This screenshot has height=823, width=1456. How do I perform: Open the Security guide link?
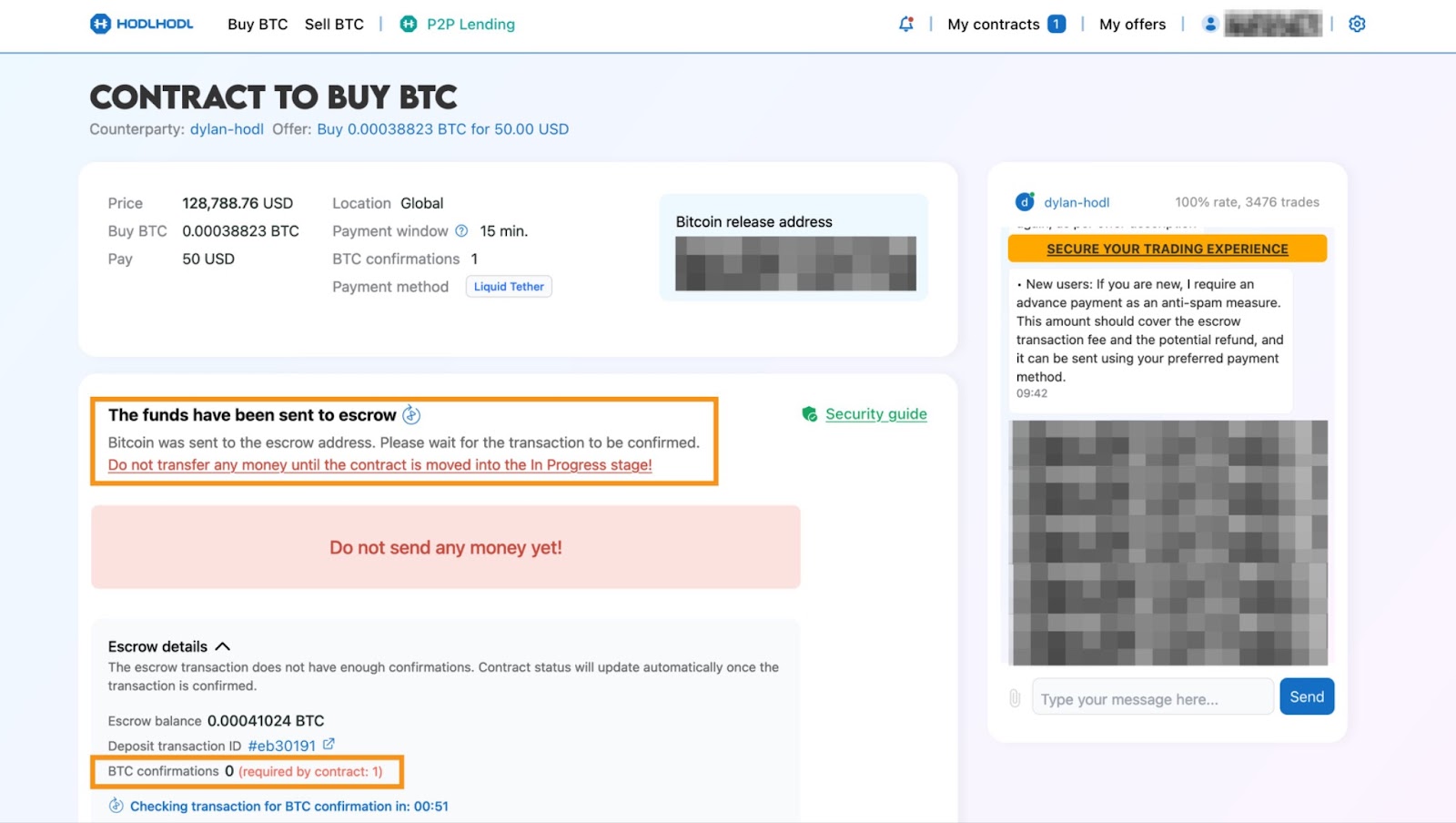point(875,414)
